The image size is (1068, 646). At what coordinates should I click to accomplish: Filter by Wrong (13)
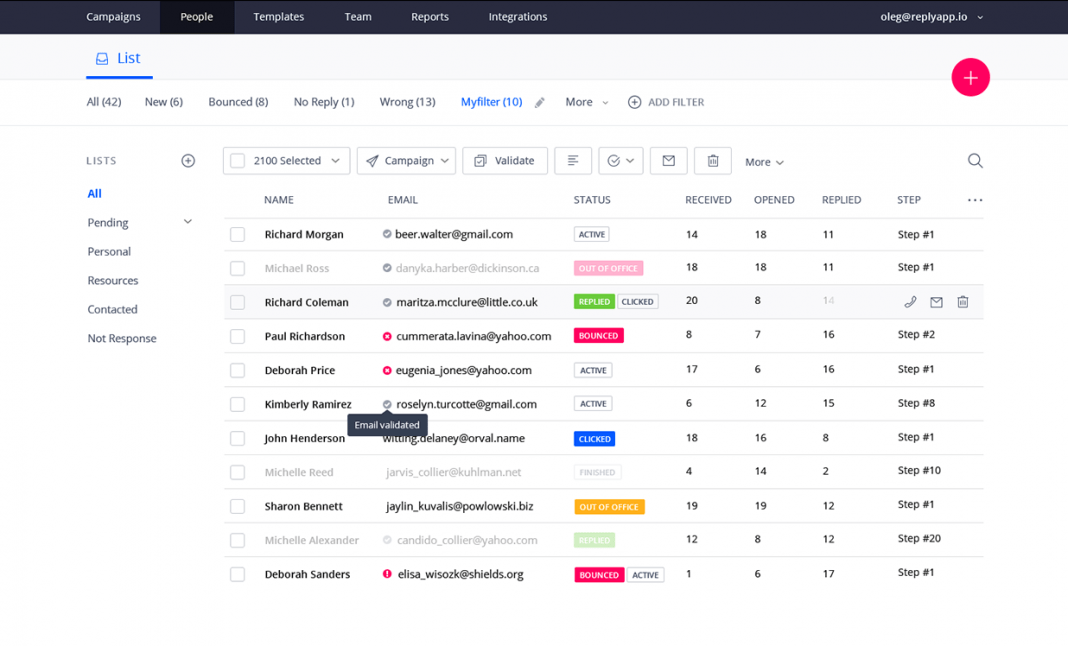407,102
